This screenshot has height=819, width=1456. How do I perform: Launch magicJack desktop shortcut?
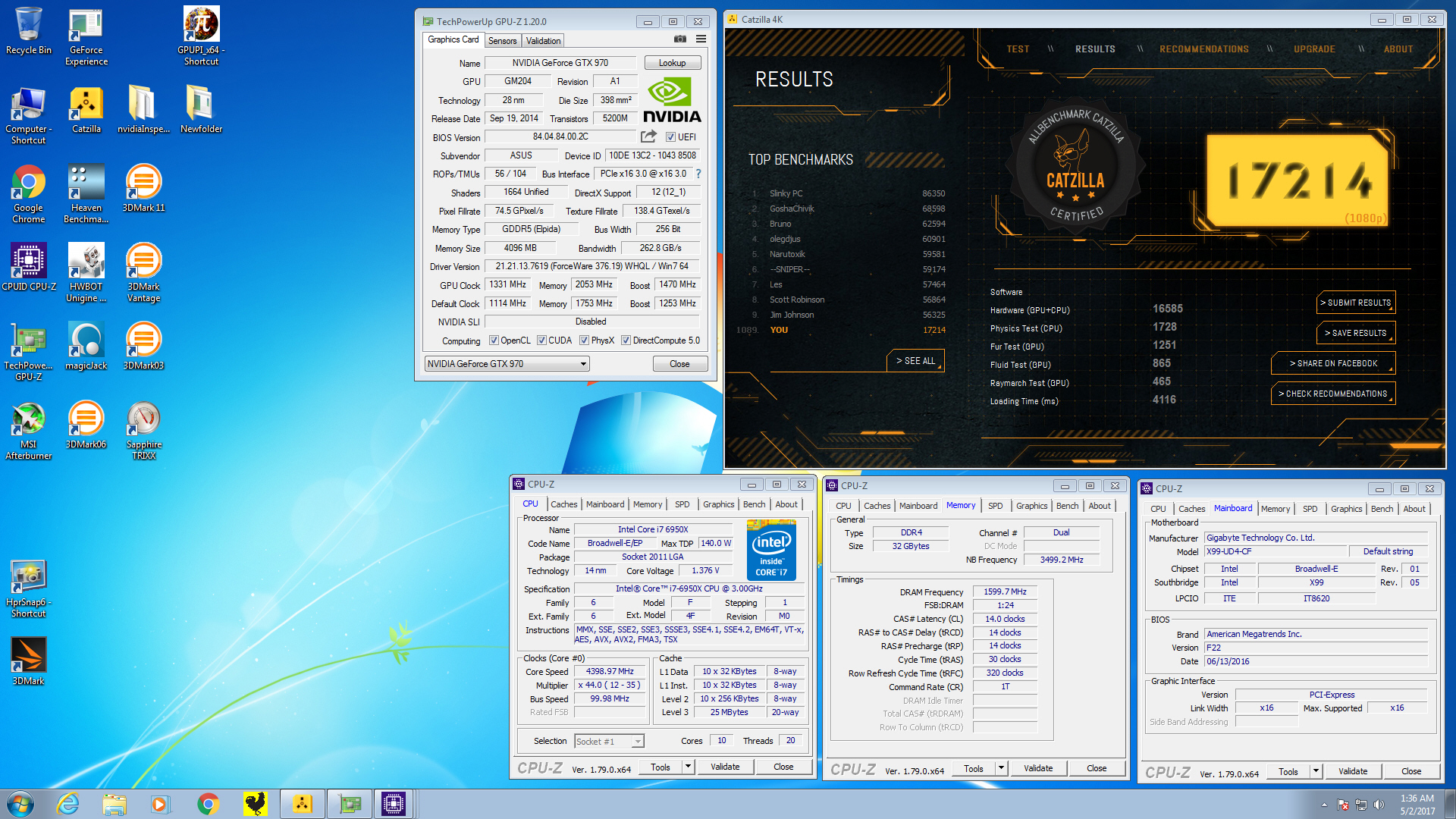[x=86, y=346]
